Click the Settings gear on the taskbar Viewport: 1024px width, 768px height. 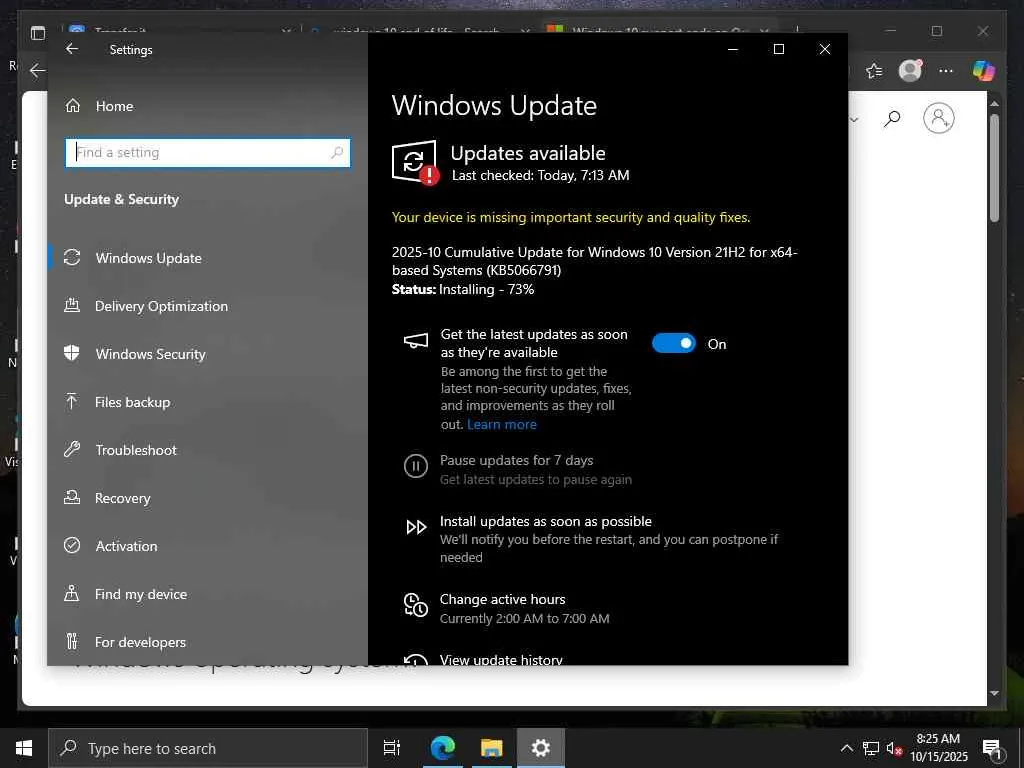[541, 748]
